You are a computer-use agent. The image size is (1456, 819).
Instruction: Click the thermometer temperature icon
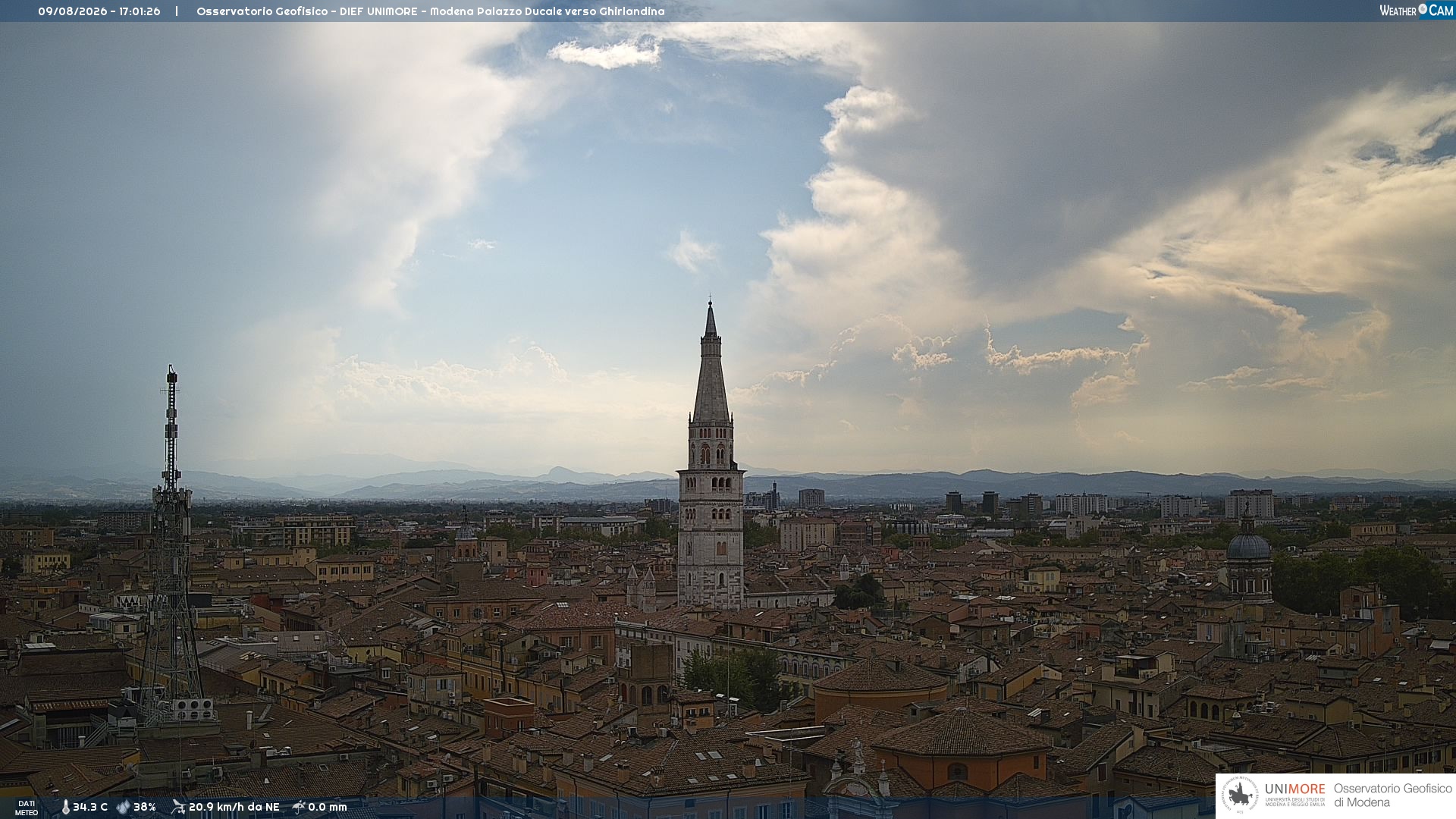point(65,808)
